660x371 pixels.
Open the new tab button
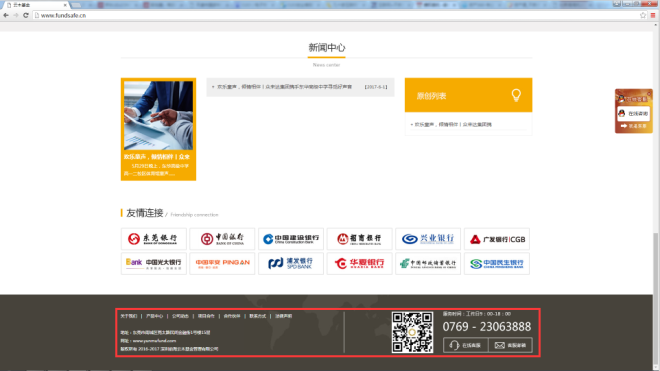click(76, 5)
